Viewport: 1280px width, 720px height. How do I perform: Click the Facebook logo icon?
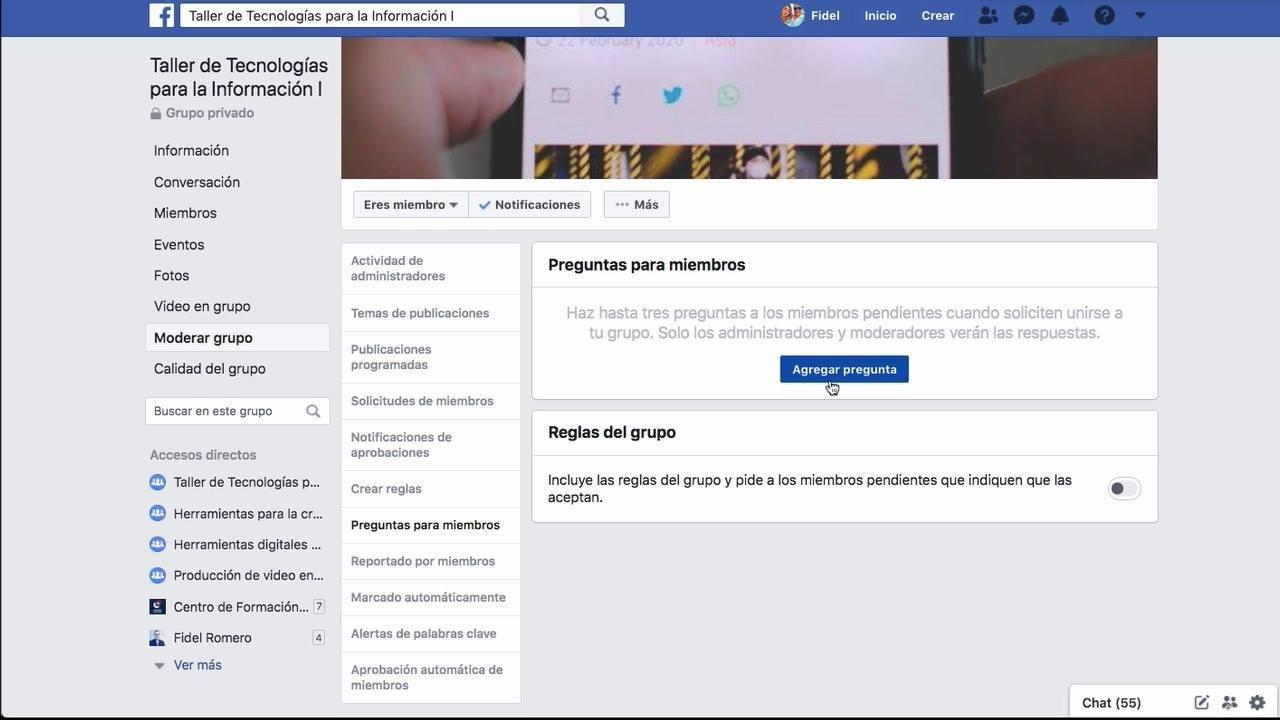161,15
